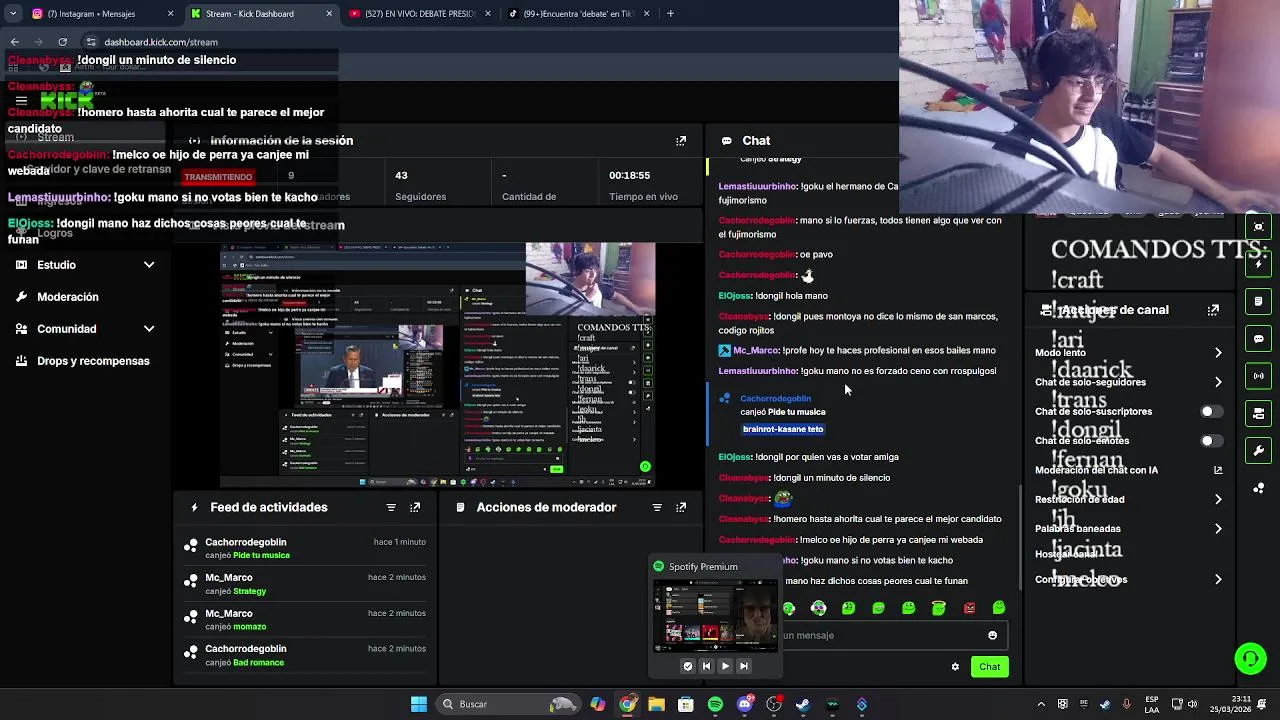Send message with the green Chat button

coord(989,667)
